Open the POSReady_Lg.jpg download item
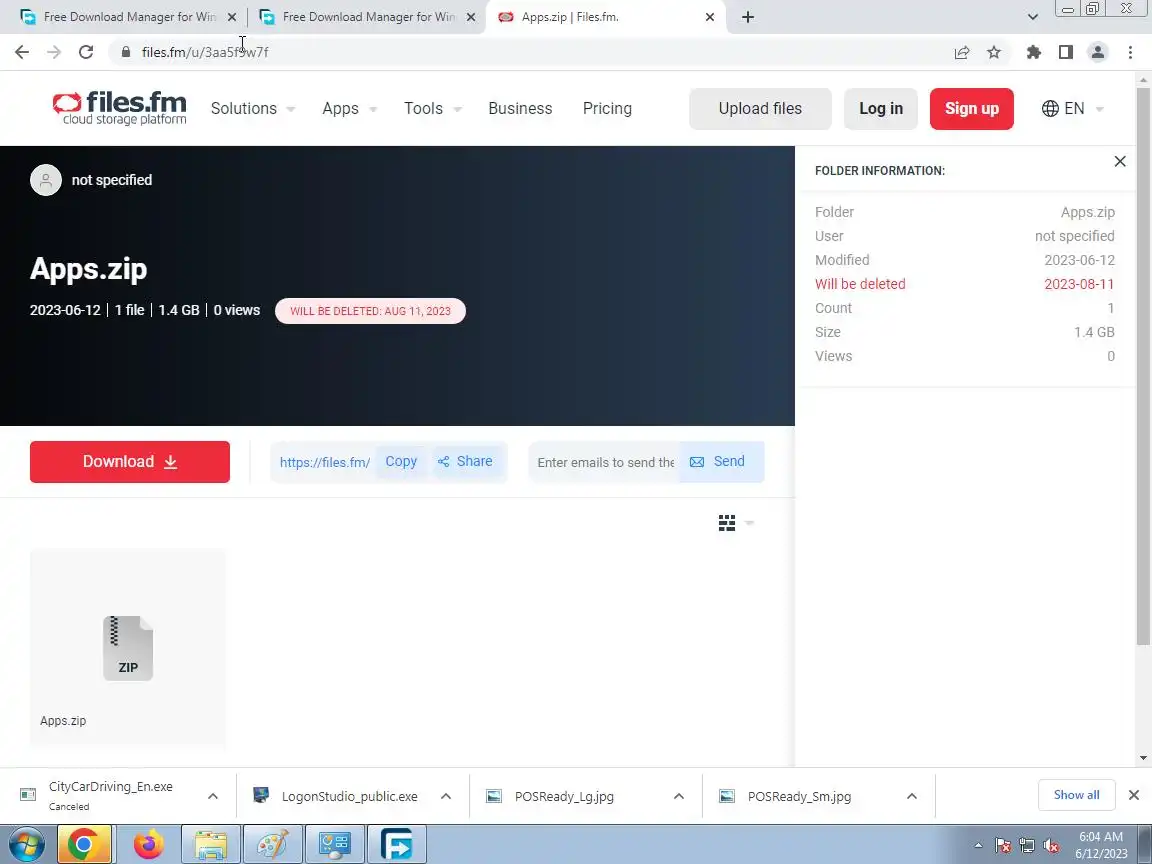Viewport: 1152px width, 864px height. point(566,796)
